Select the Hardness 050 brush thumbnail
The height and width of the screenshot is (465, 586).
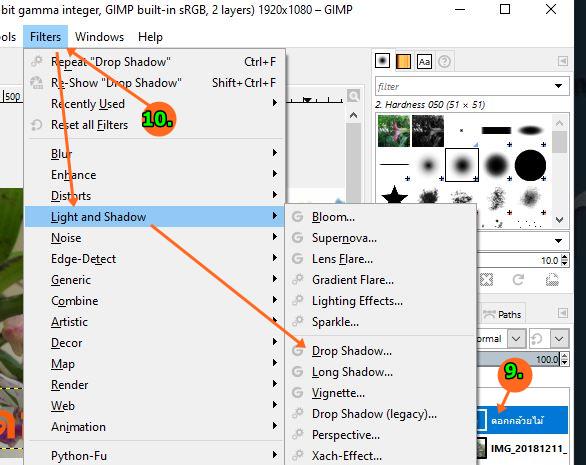pyautogui.click(x=462, y=165)
